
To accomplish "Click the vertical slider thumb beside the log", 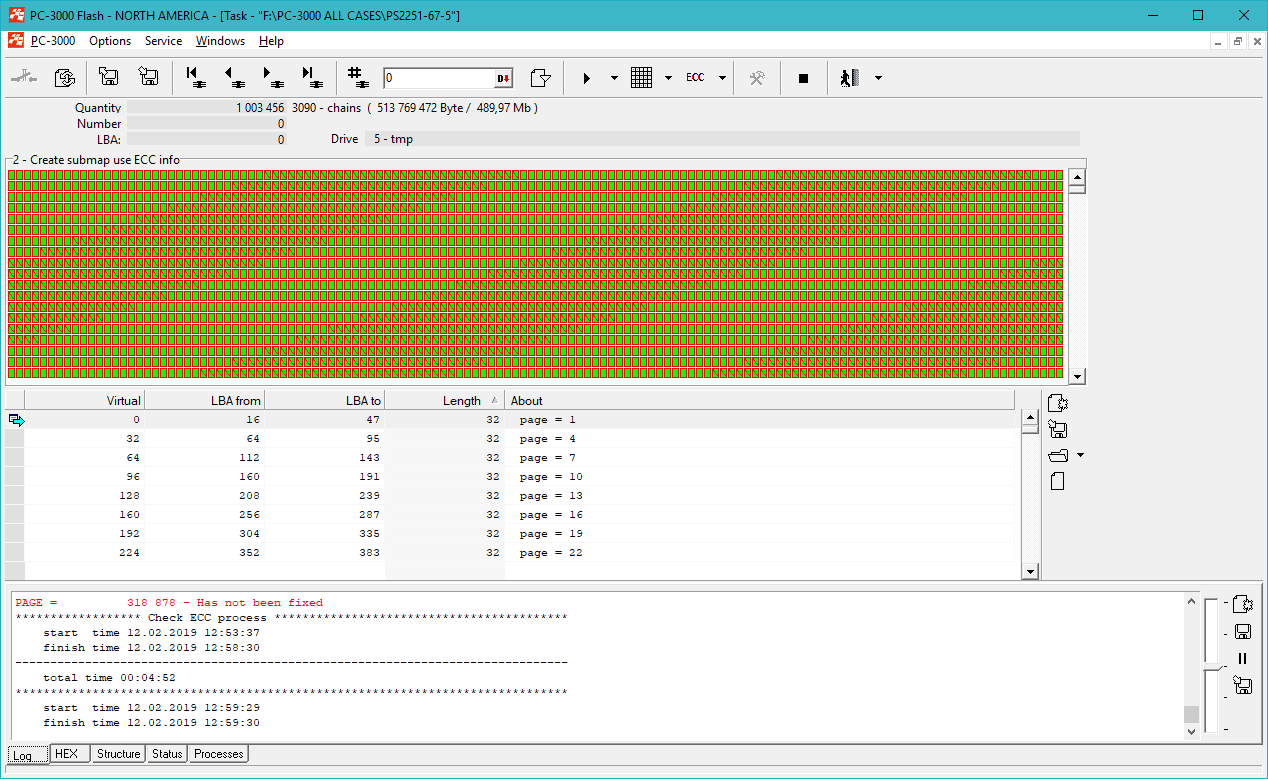I will (x=1212, y=667).
